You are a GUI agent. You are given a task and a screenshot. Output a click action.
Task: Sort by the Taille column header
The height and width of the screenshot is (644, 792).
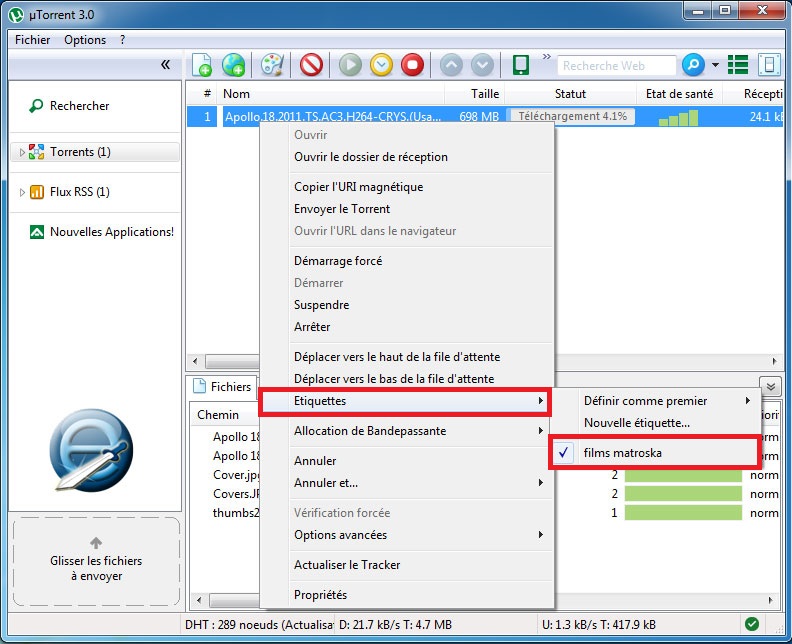point(475,94)
